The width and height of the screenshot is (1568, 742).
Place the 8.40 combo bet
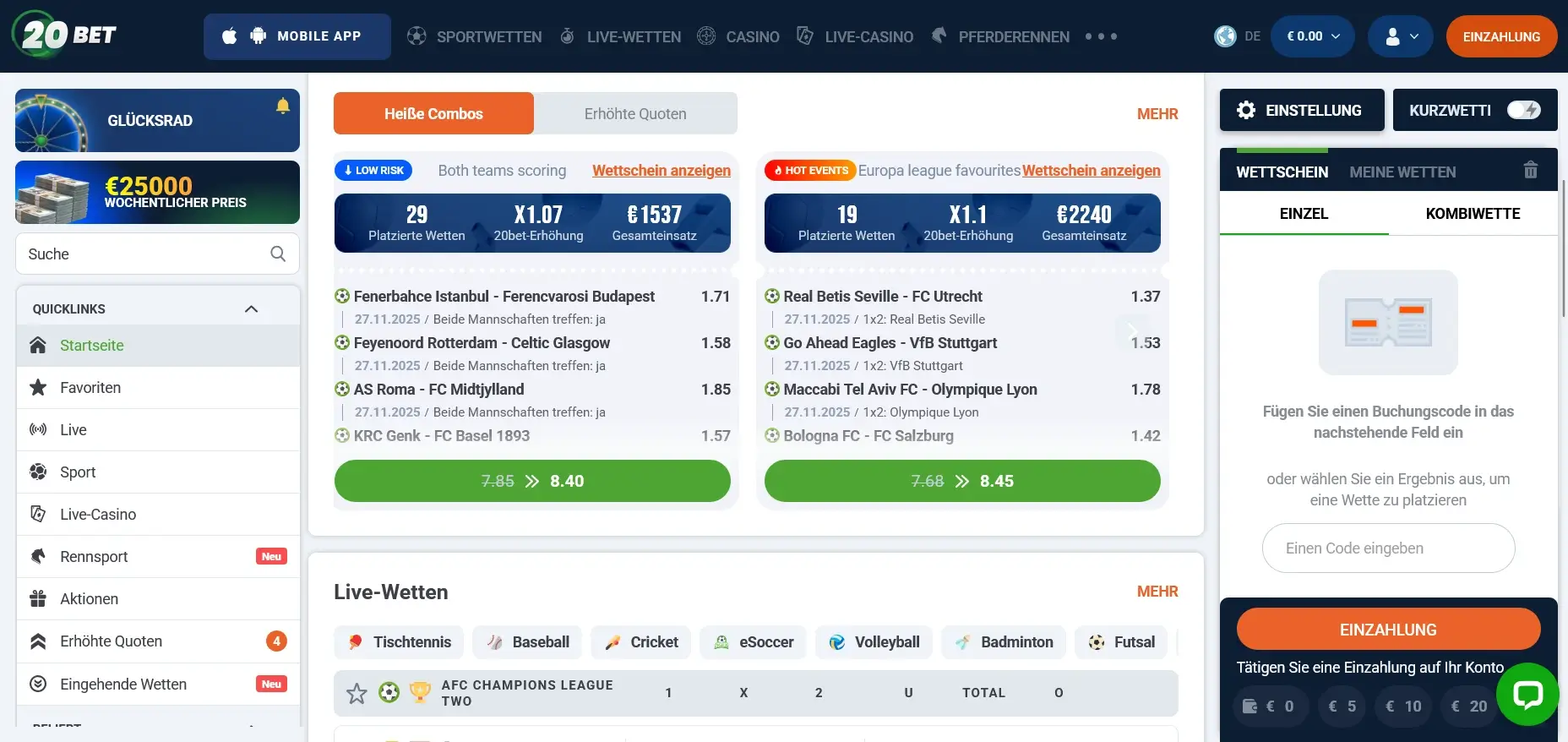[532, 481]
